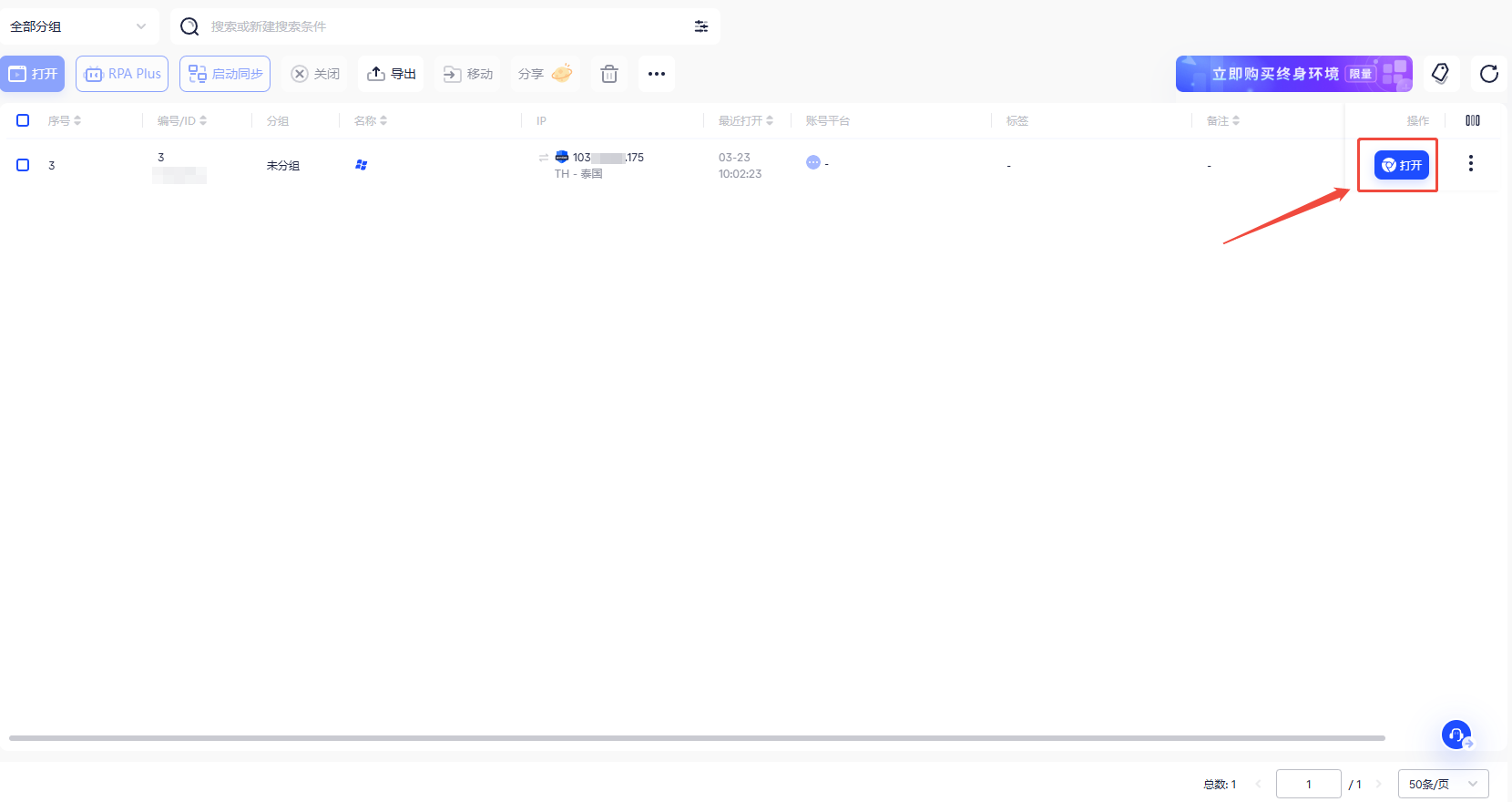1512x802 pixels.
Task: Click the horizontal scrollbar at bottom
Action: [697, 738]
